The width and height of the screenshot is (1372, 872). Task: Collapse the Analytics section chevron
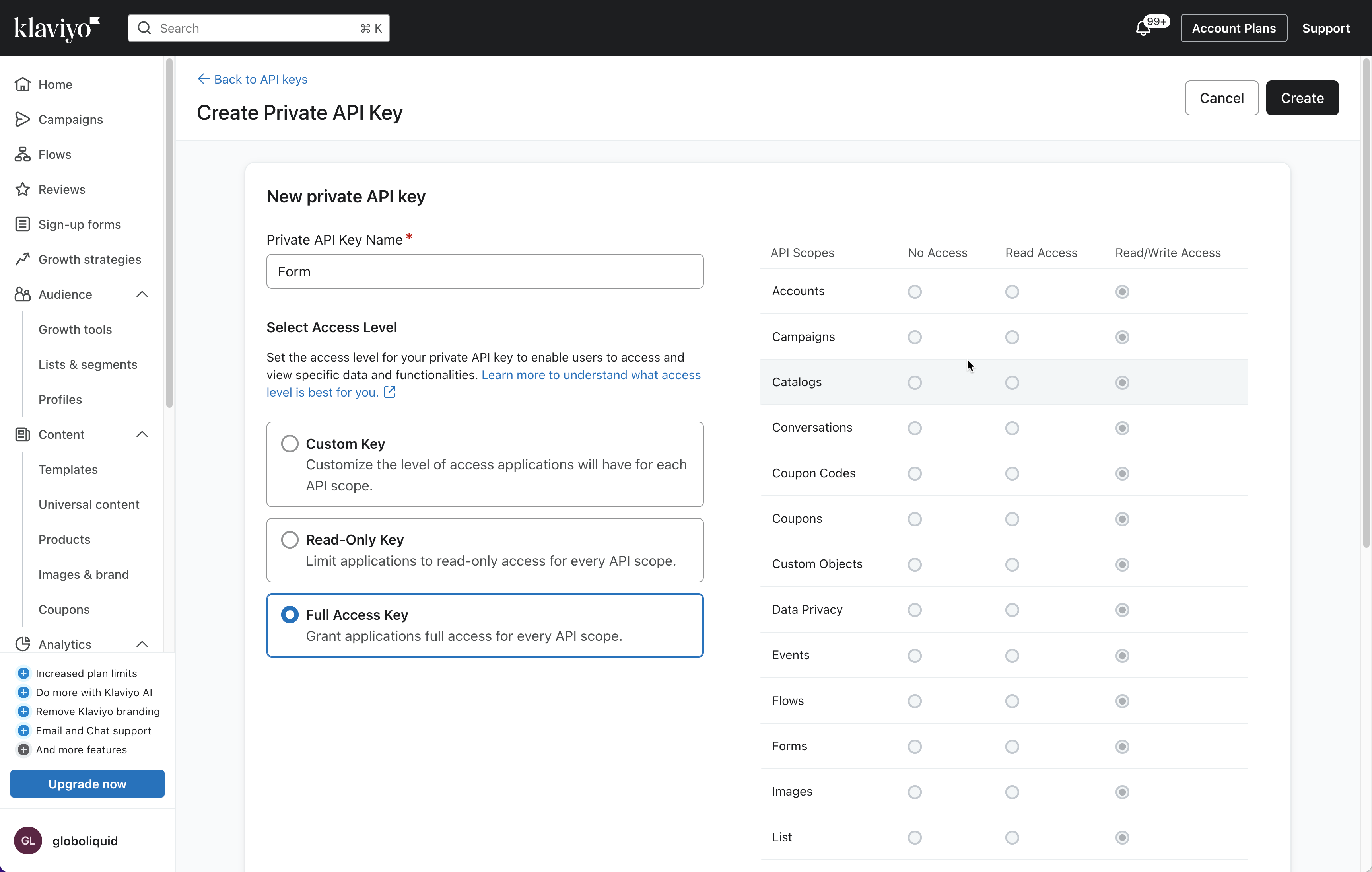pos(142,644)
